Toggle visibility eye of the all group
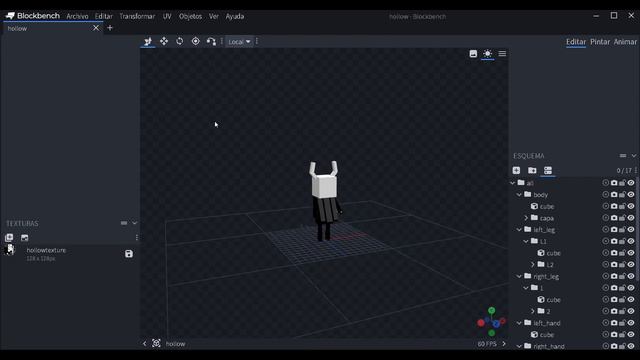 631,183
